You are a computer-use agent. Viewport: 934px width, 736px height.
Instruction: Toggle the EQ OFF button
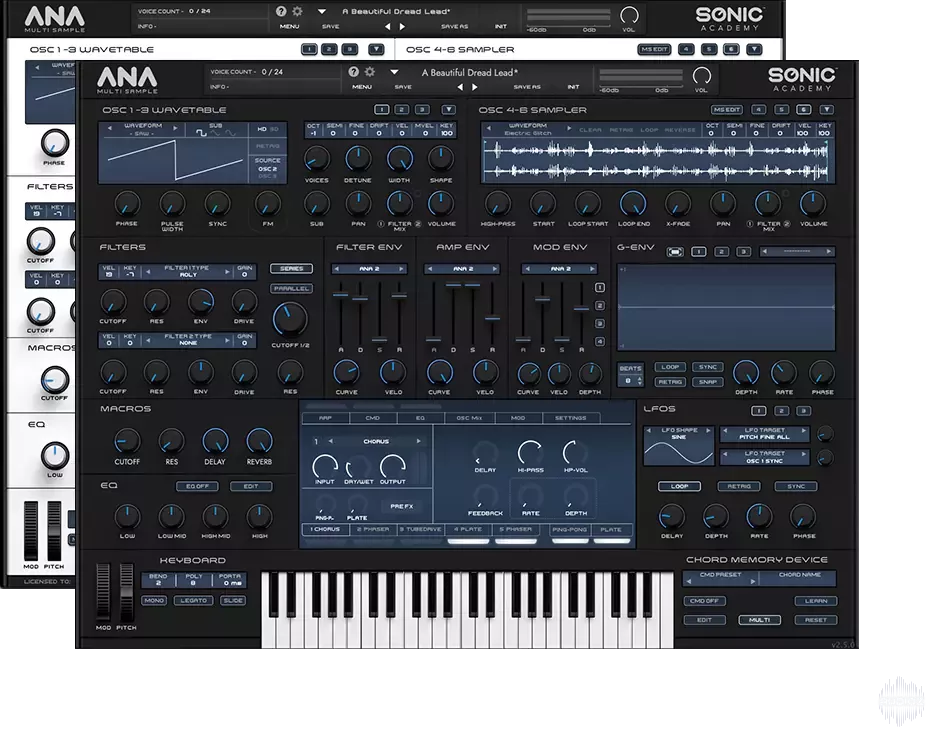click(x=197, y=486)
